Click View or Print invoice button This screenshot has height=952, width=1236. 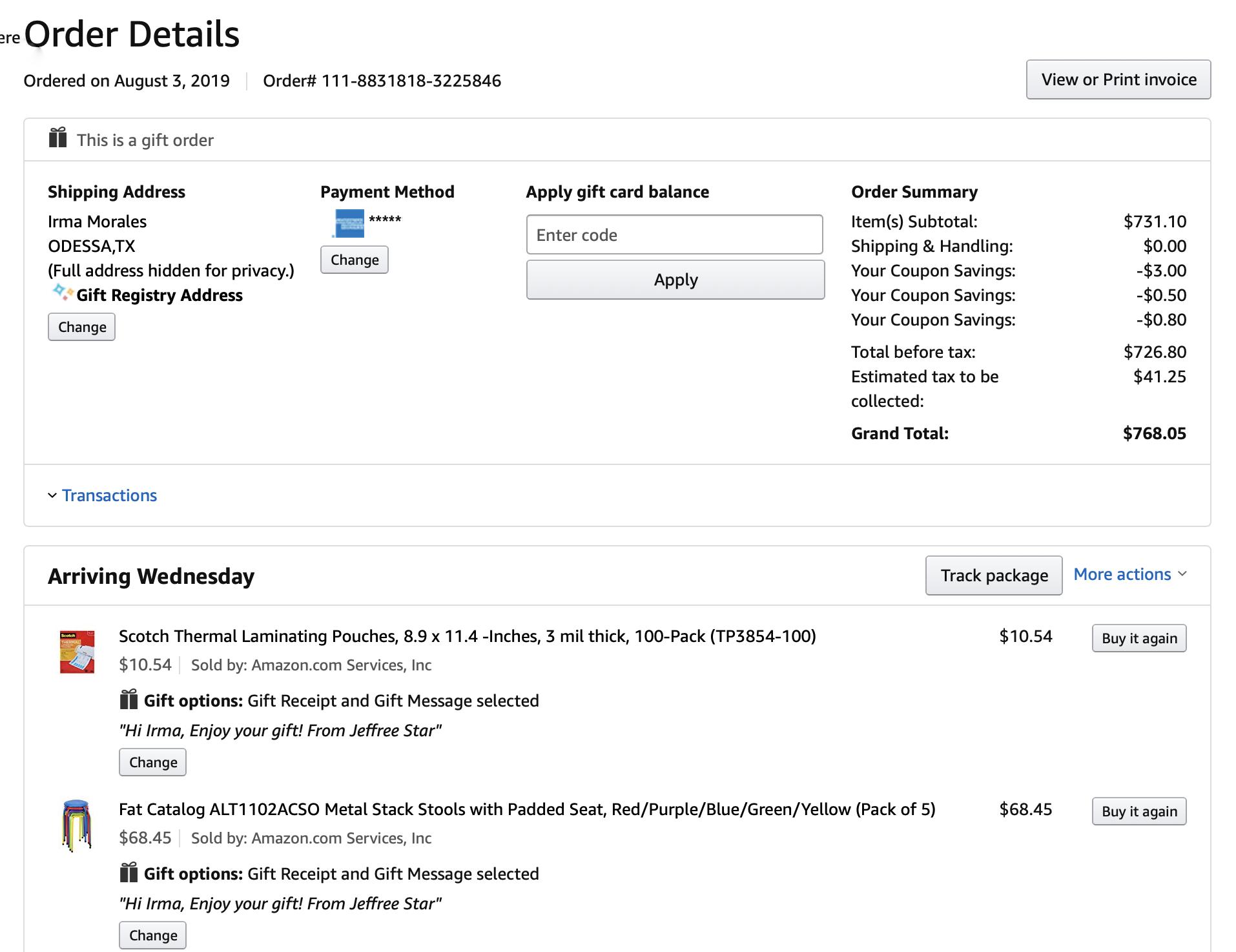pyautogui.click(x=1118, y=79)
